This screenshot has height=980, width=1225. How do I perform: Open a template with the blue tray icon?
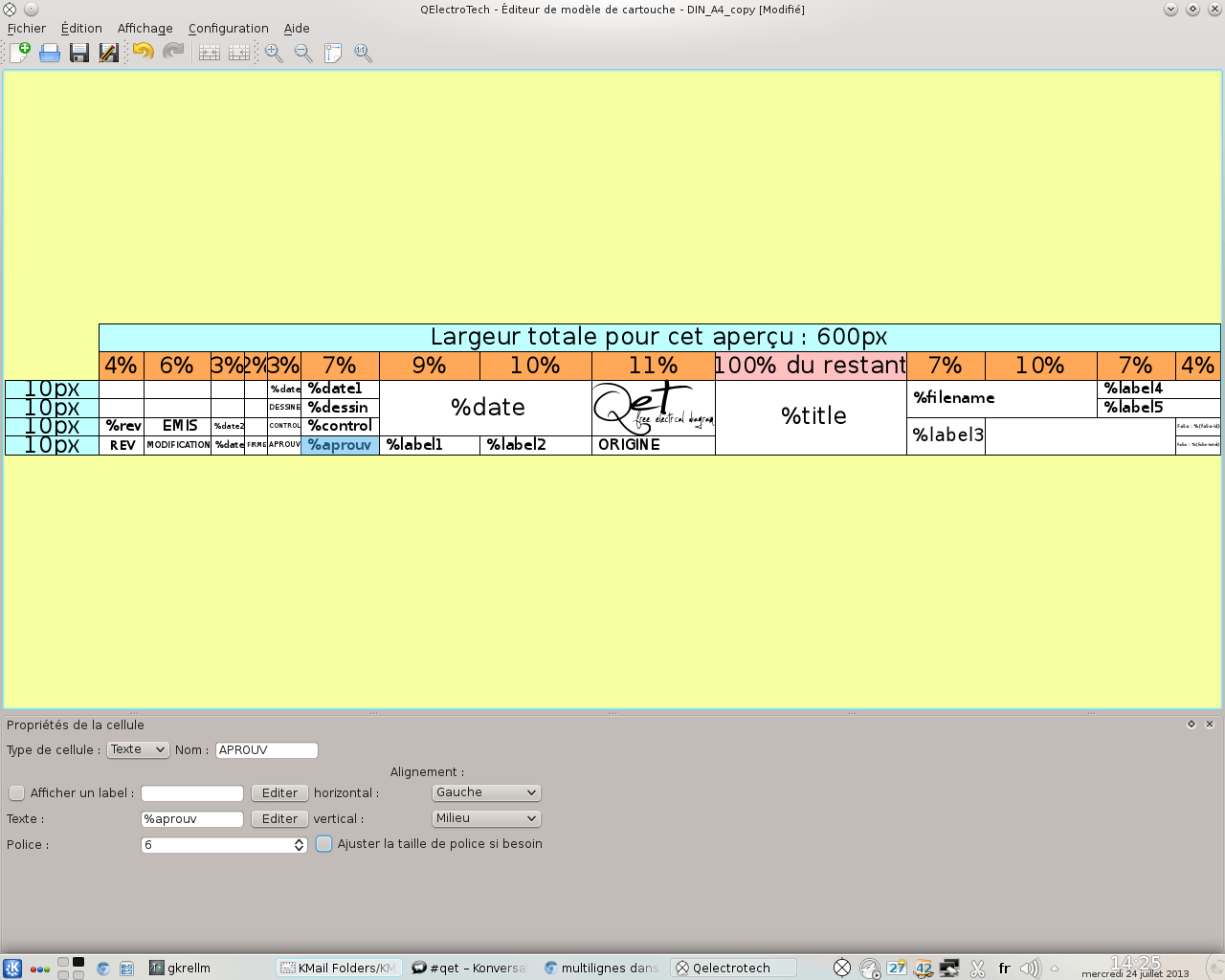coord(50,53)
